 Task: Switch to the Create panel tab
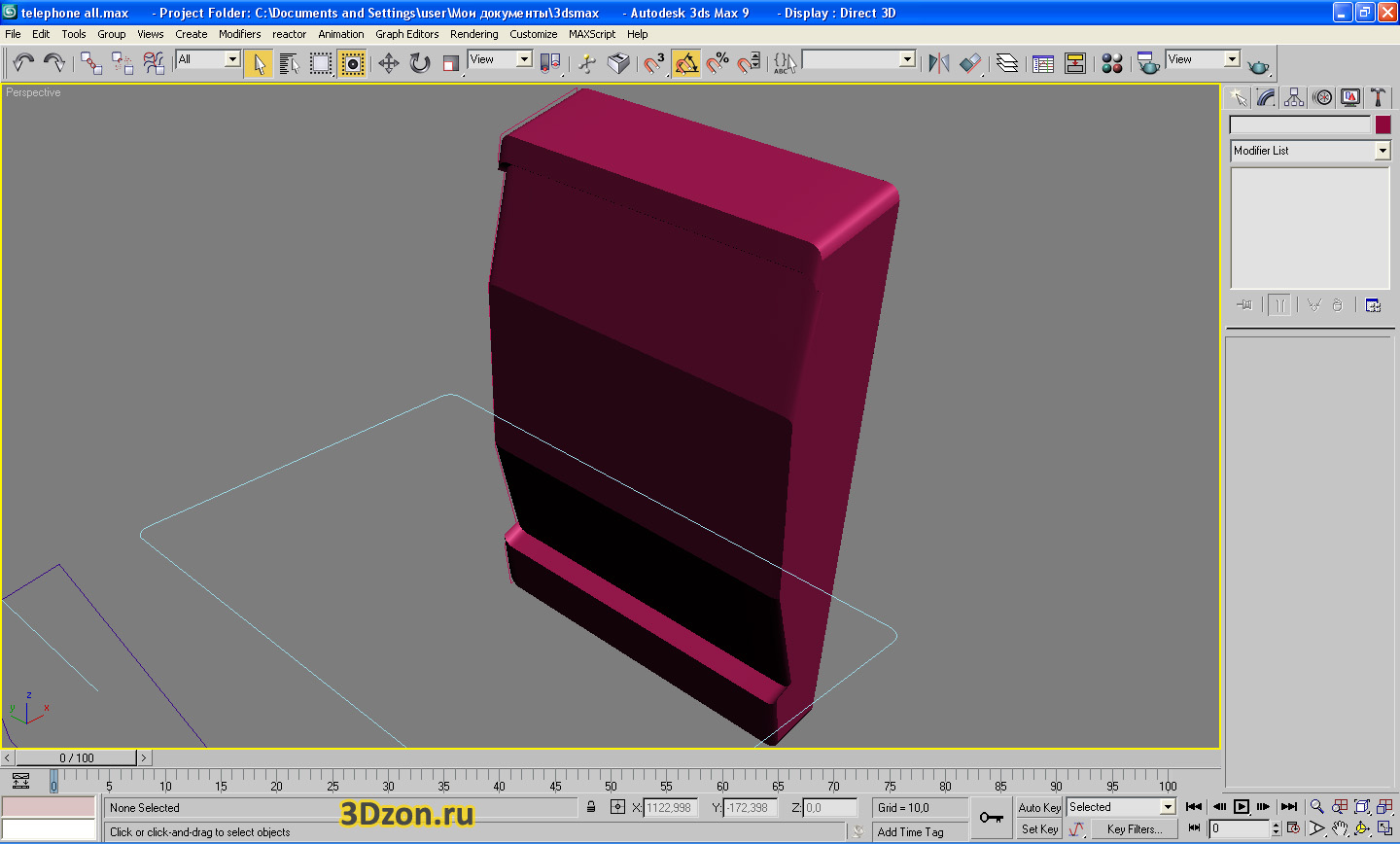(1238, 97)
